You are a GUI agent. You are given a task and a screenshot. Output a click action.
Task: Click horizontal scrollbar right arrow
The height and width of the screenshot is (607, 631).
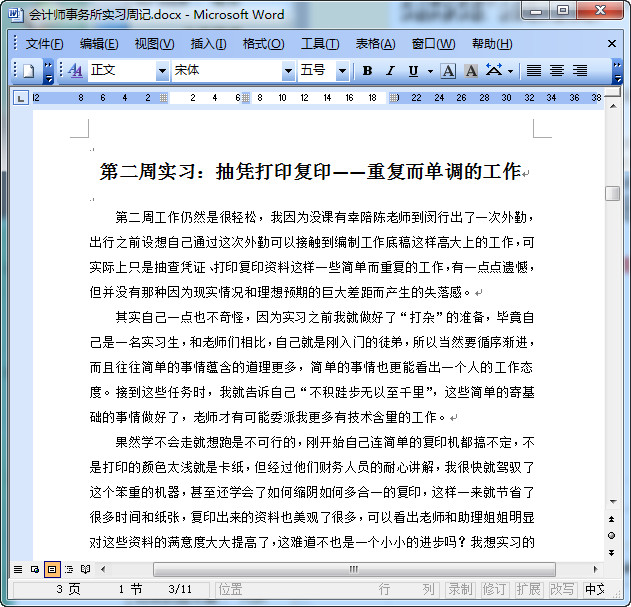(596, 569)
